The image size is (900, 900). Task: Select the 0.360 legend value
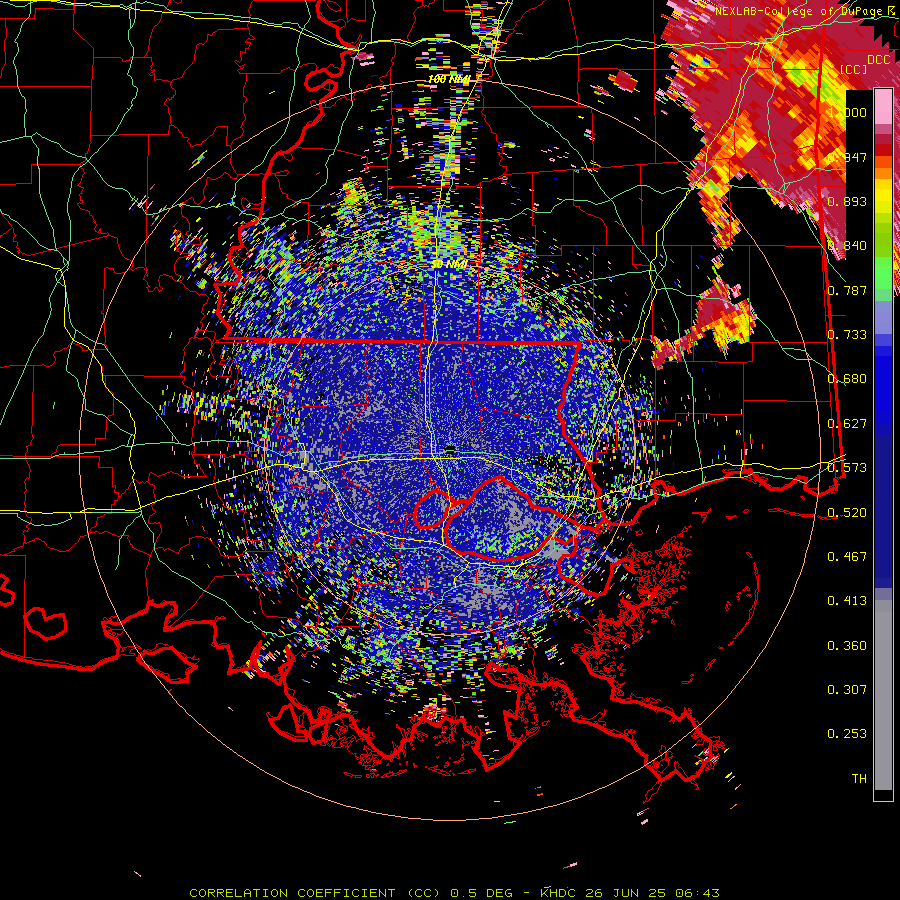click(x=847, y=646)
